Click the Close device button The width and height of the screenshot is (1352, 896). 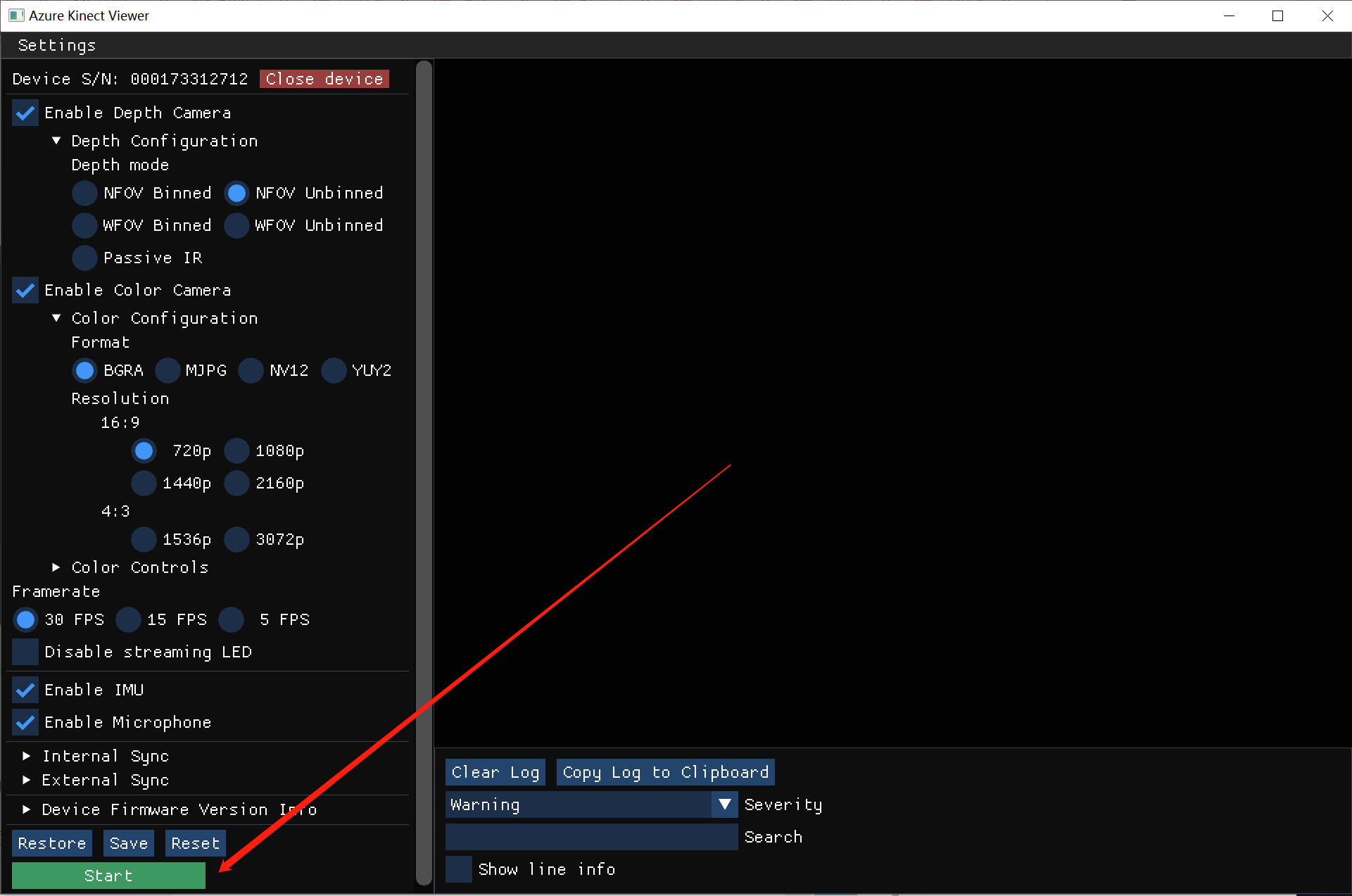[x=324, y=78]
